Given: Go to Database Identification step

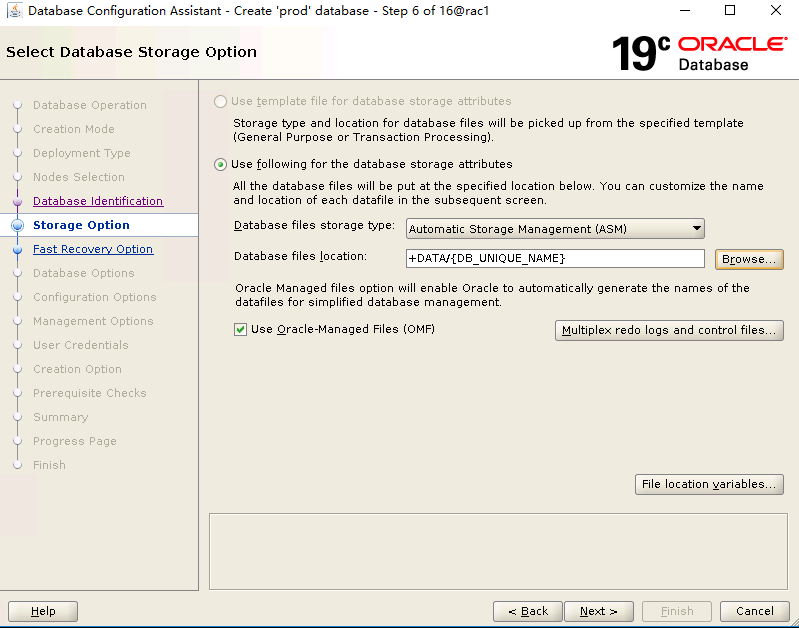Looking at the screenshot, I should pyautogui.click(x=98, y=201).
